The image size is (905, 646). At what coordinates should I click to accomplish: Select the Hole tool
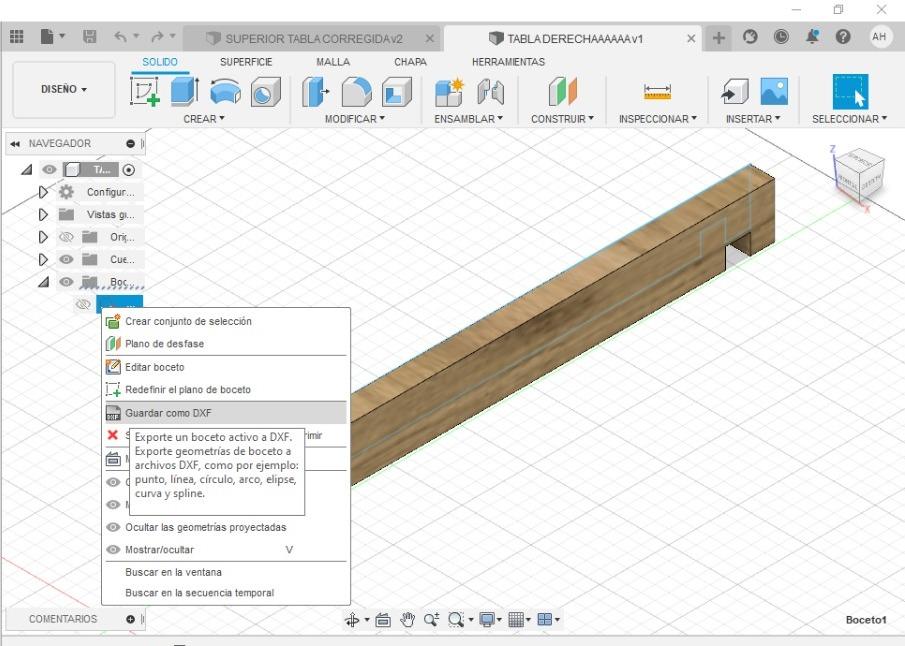[265, 91]
